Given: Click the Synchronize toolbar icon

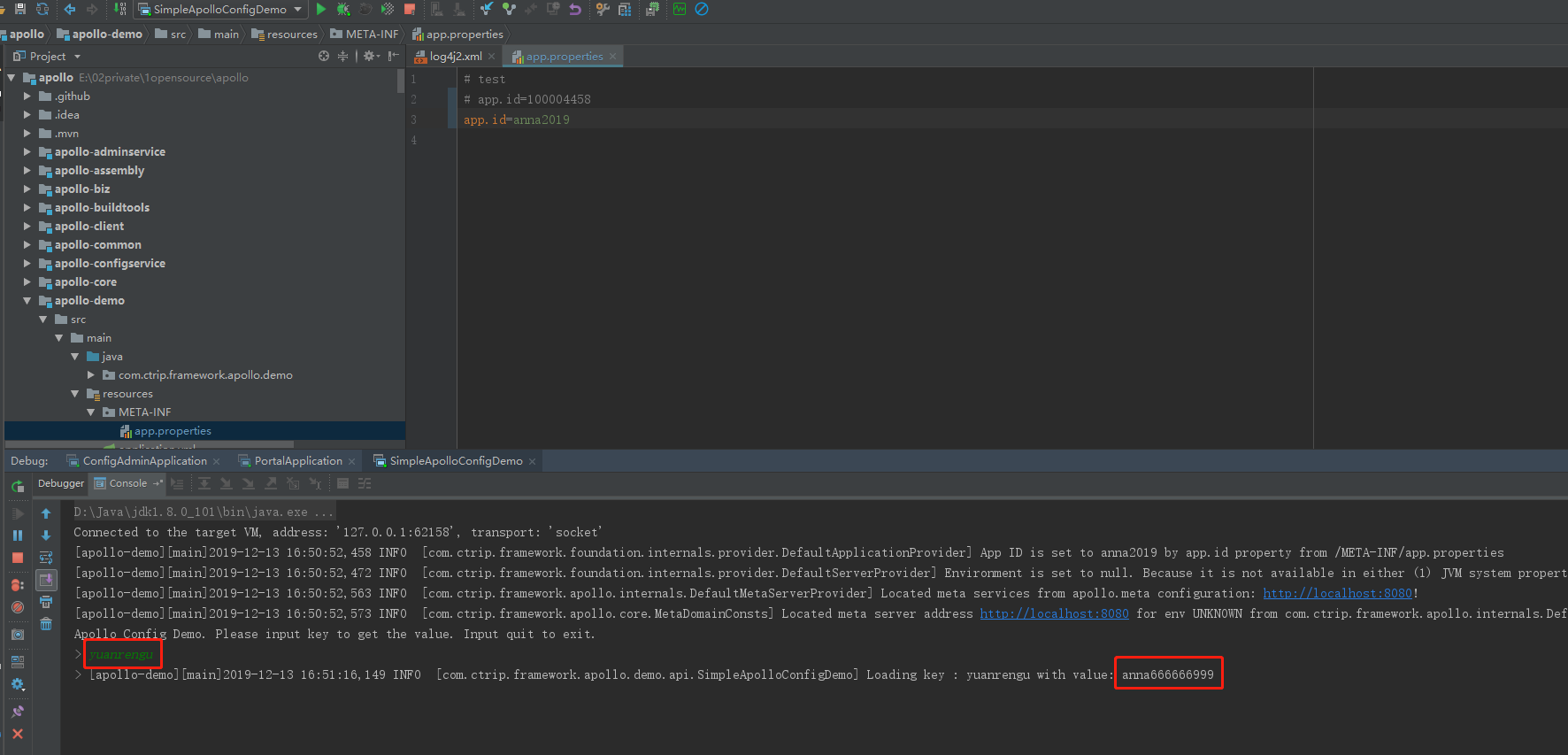Looking at the screenshot, I should pos(42,9).
